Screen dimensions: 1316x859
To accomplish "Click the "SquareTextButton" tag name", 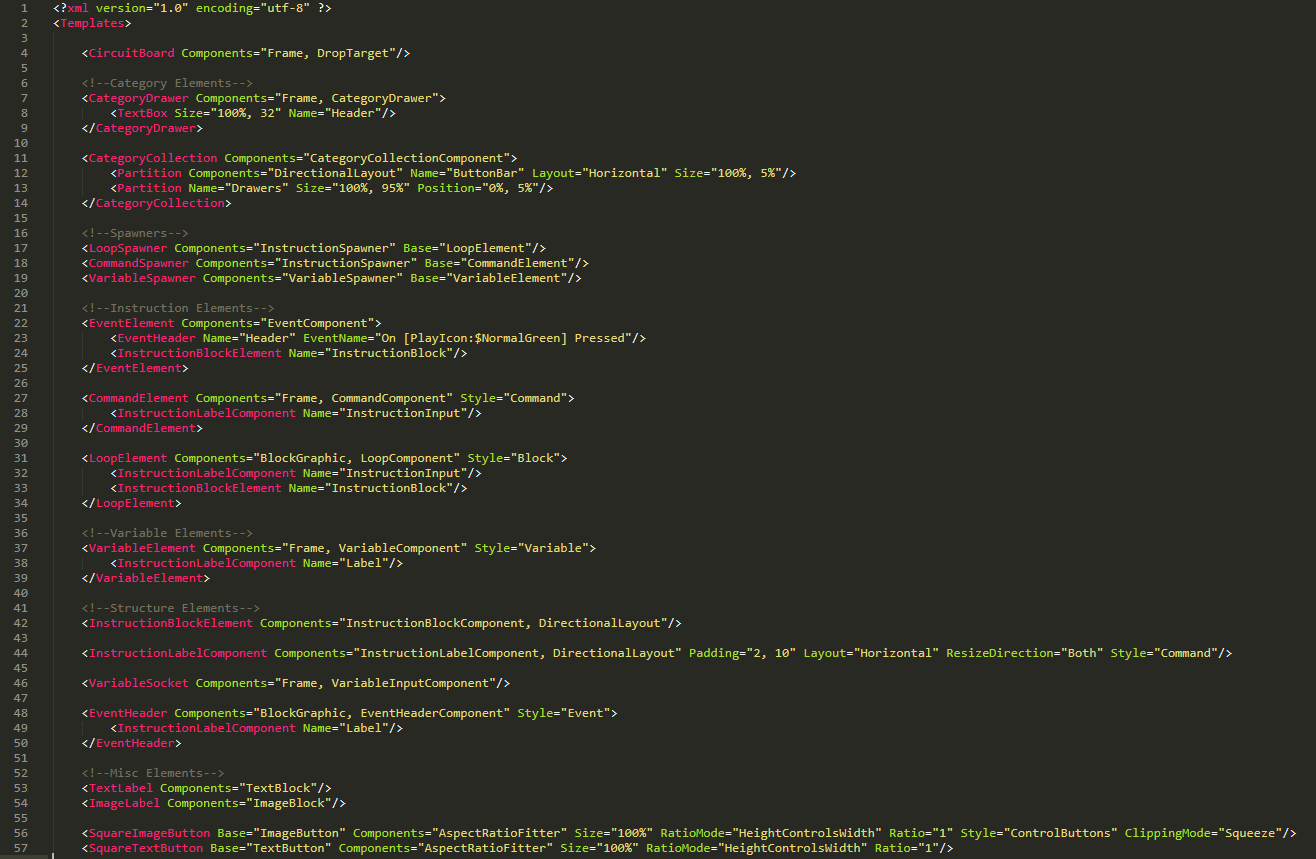I will 146,848.
